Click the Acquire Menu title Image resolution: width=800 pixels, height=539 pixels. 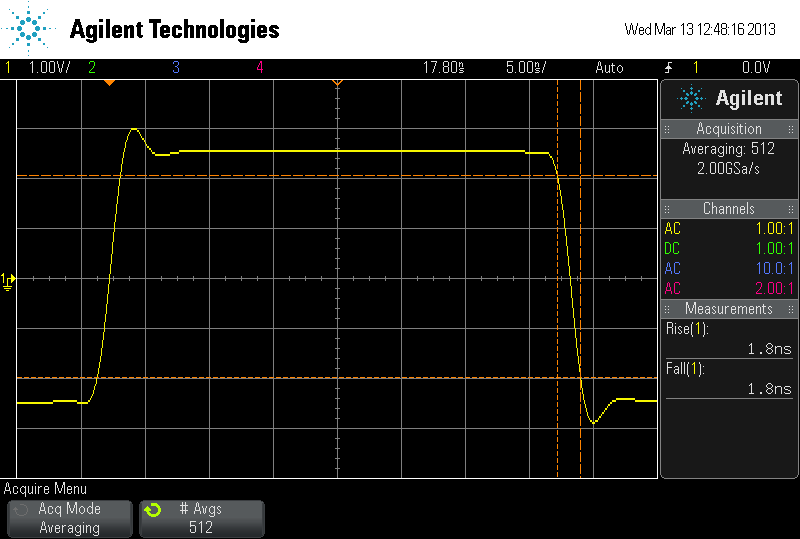click(45, 489)
